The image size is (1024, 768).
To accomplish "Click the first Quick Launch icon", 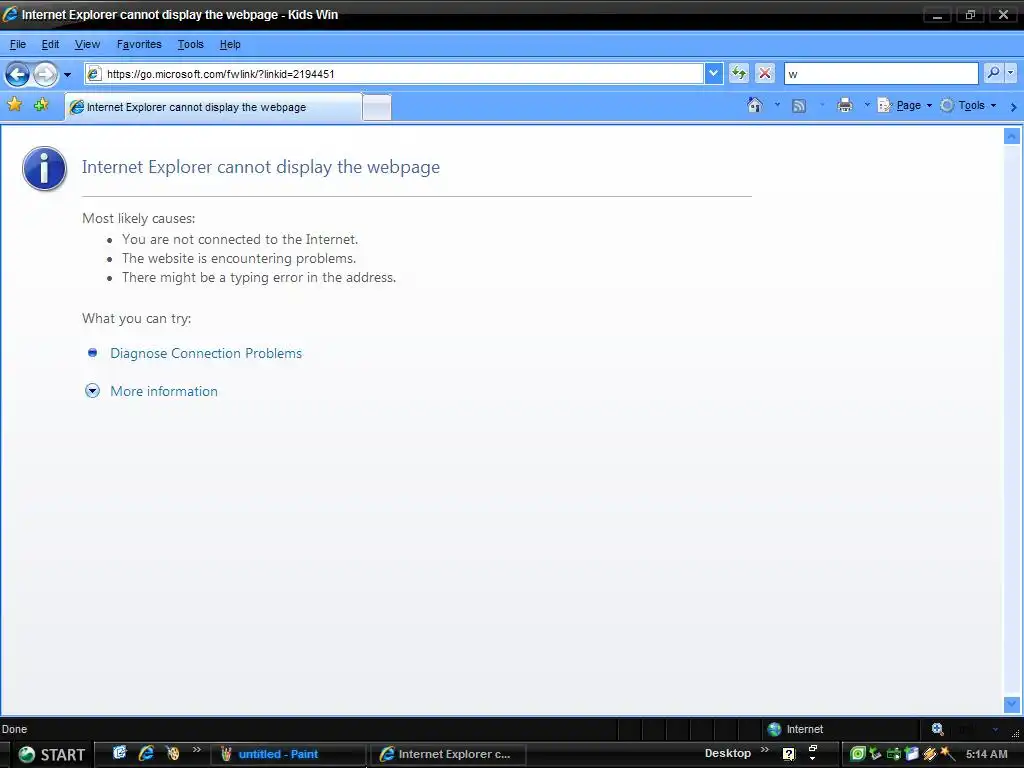I will 119,753.
